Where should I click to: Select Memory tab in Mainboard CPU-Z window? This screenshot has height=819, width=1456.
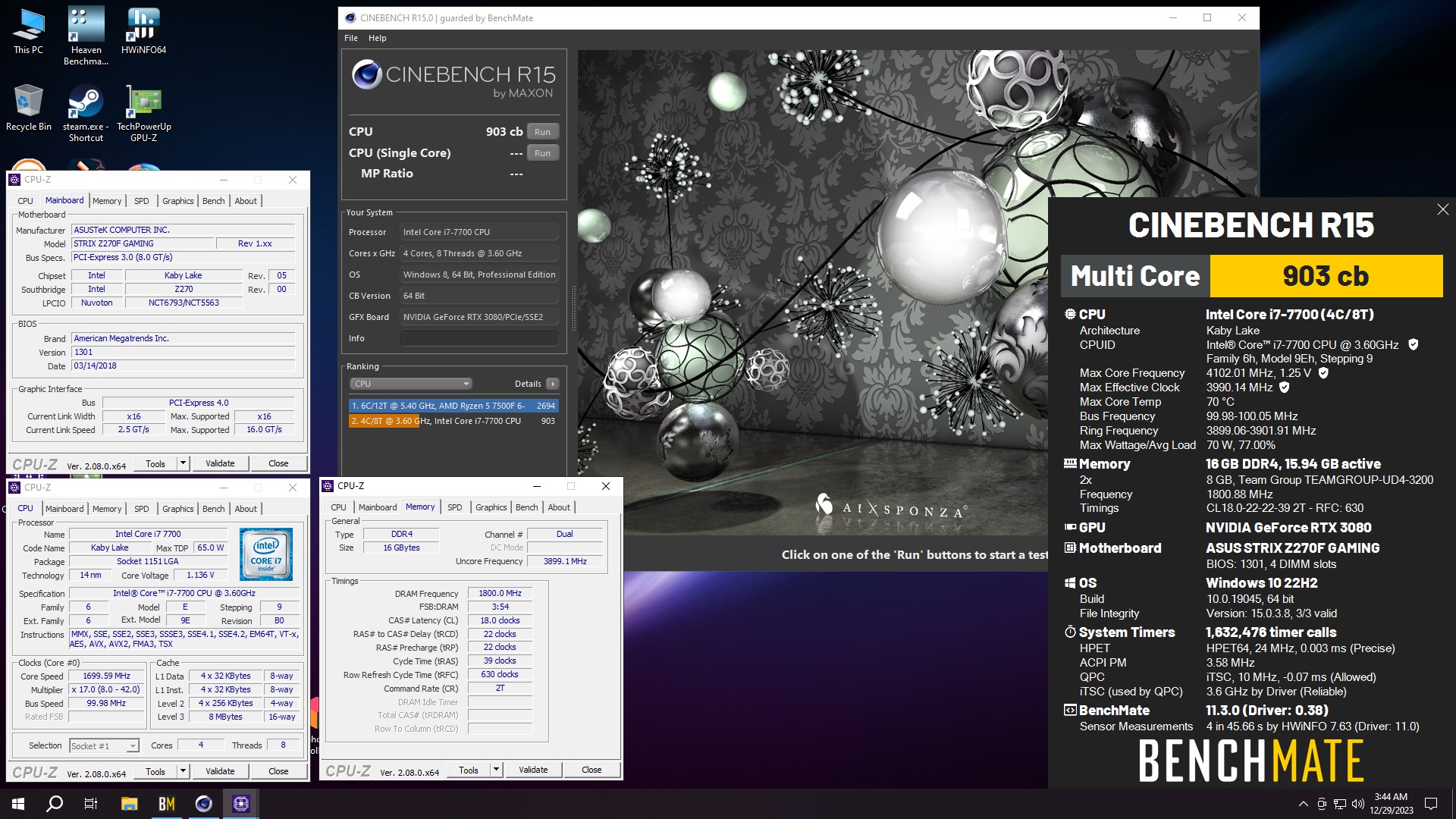click(x=107, y=201)
